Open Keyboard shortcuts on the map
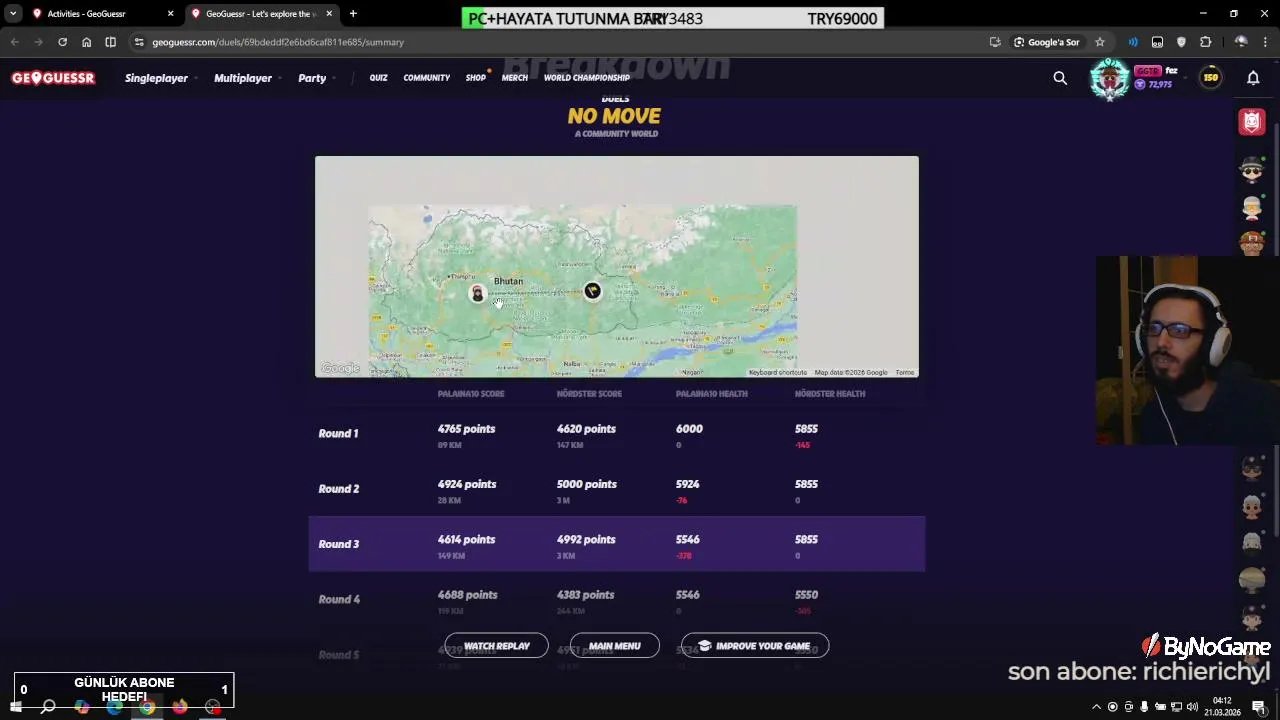 778,373
